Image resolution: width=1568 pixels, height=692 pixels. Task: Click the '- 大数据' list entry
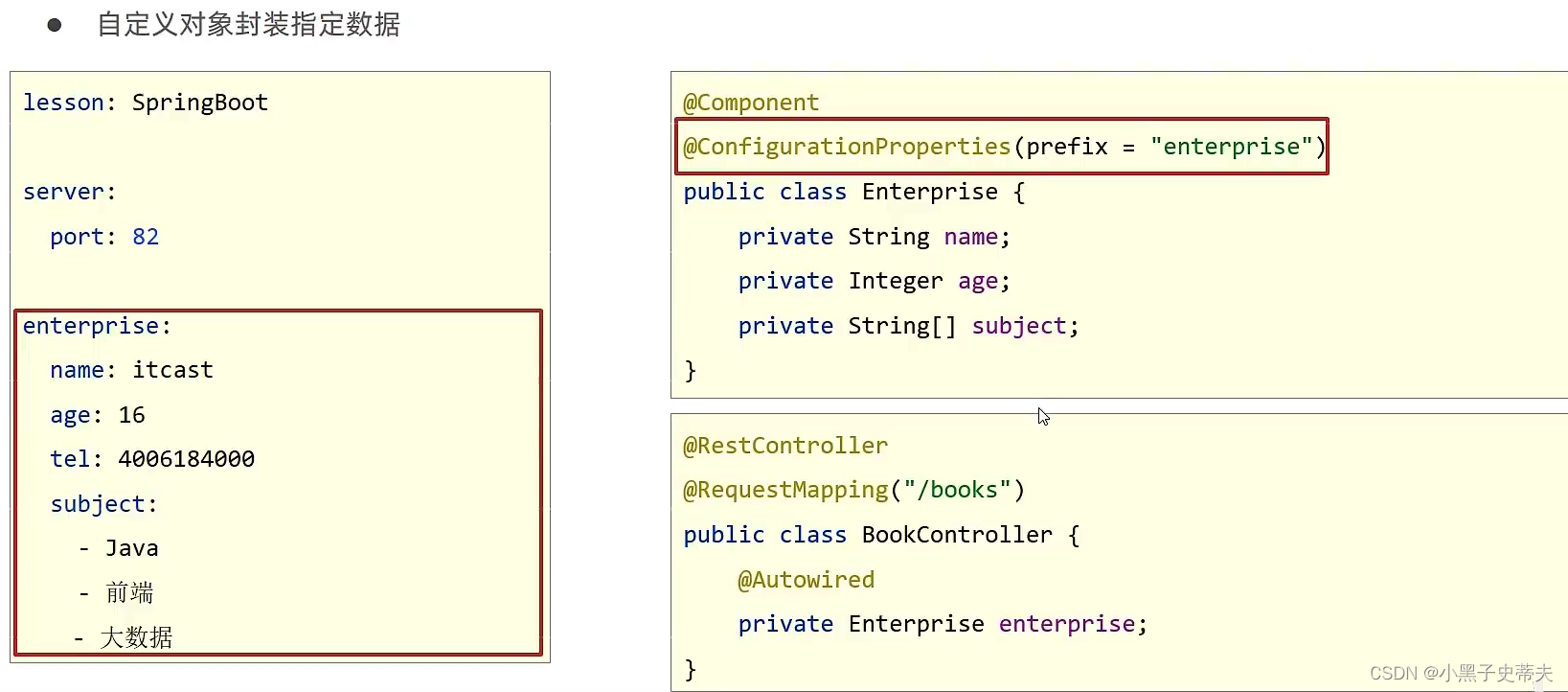[x=124, y=637]
